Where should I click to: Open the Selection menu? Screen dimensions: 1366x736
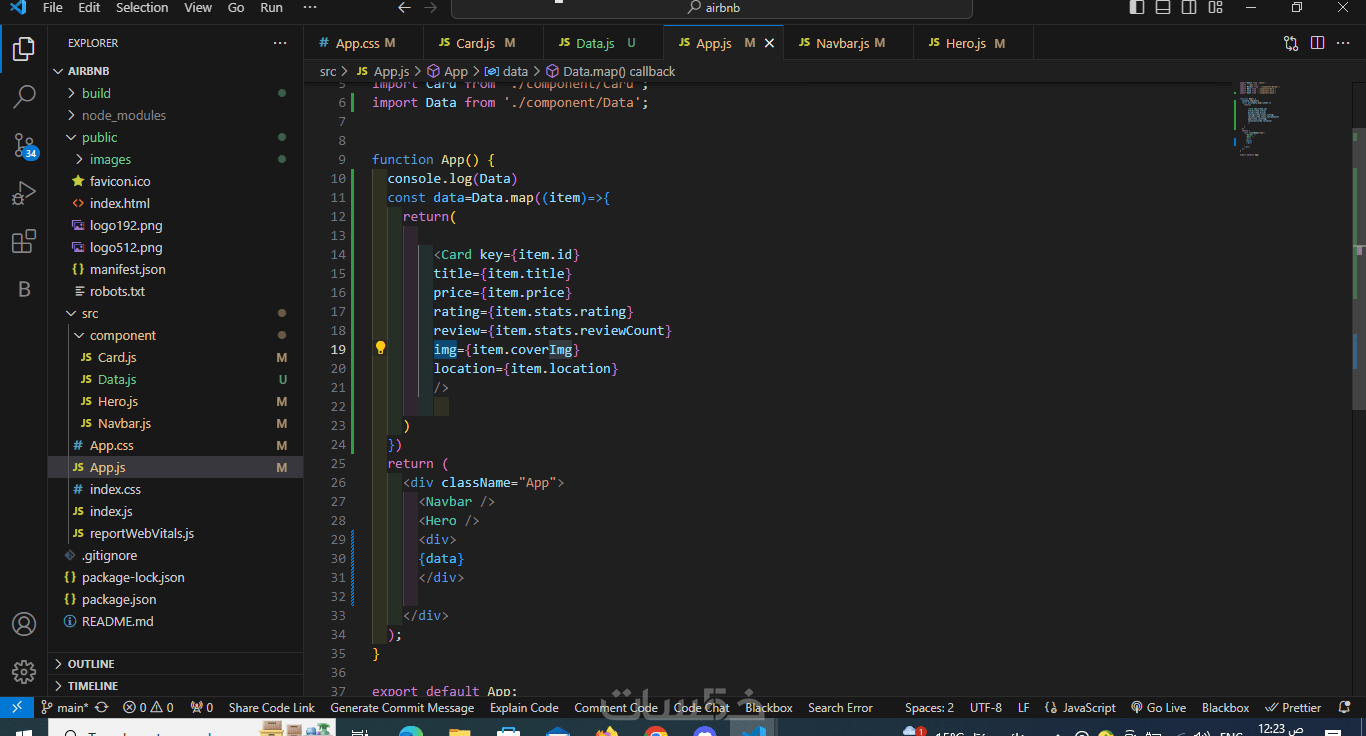(142, 8)
